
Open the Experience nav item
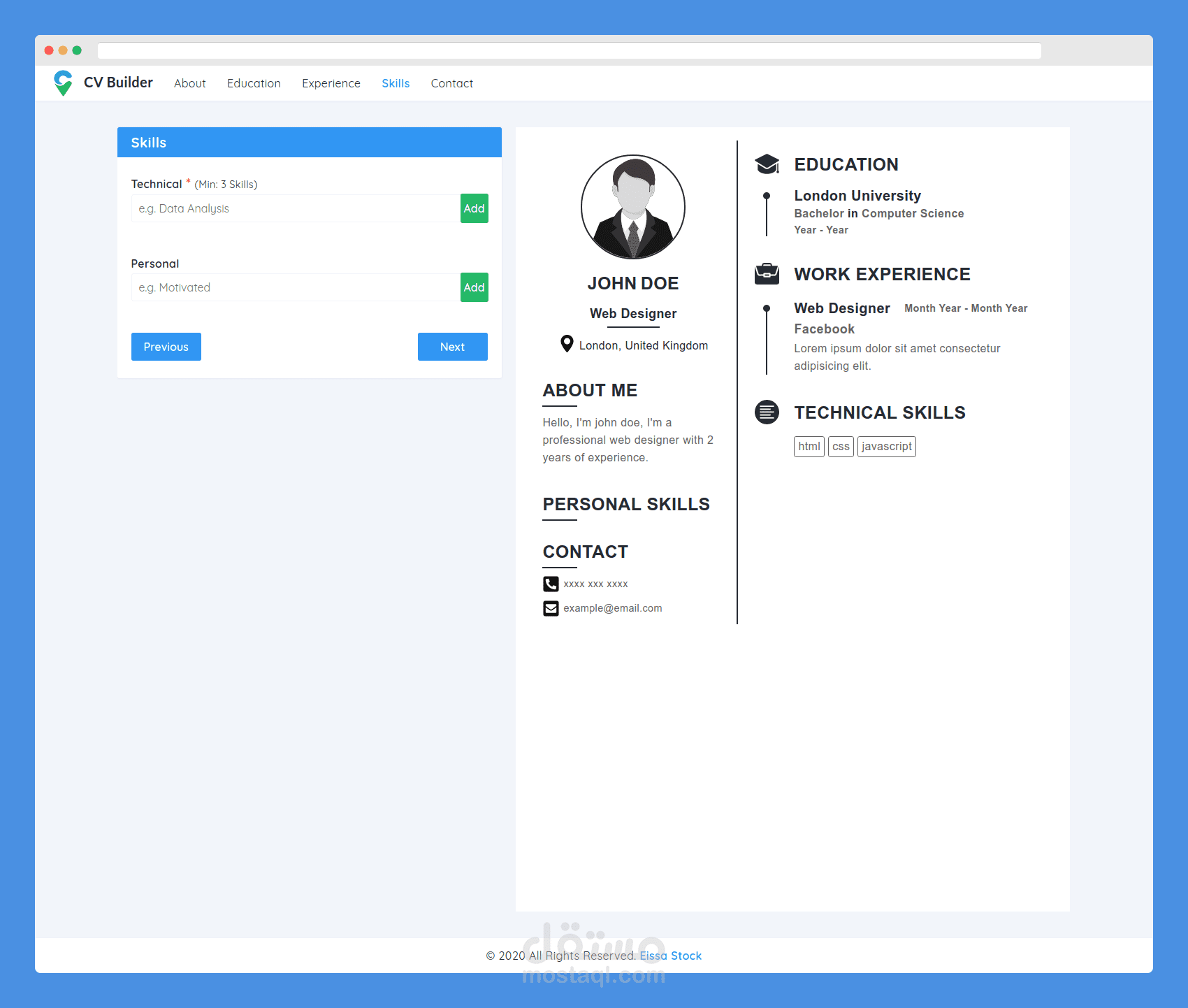[x=331, y=83]
